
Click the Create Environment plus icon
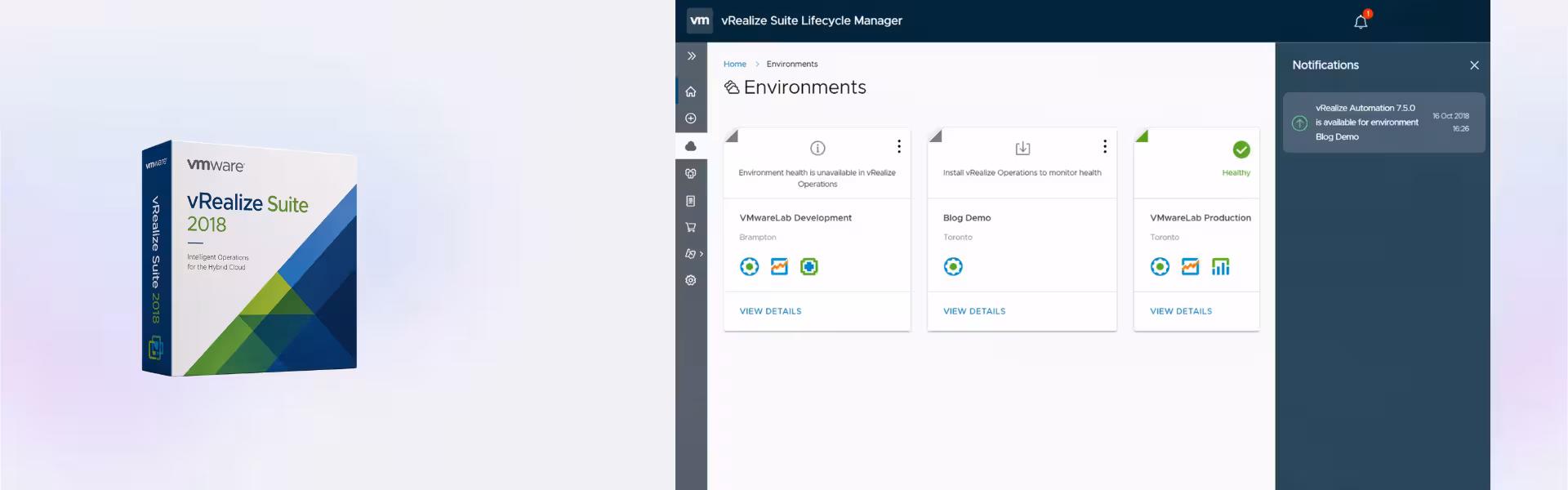[x=691, y=118]
